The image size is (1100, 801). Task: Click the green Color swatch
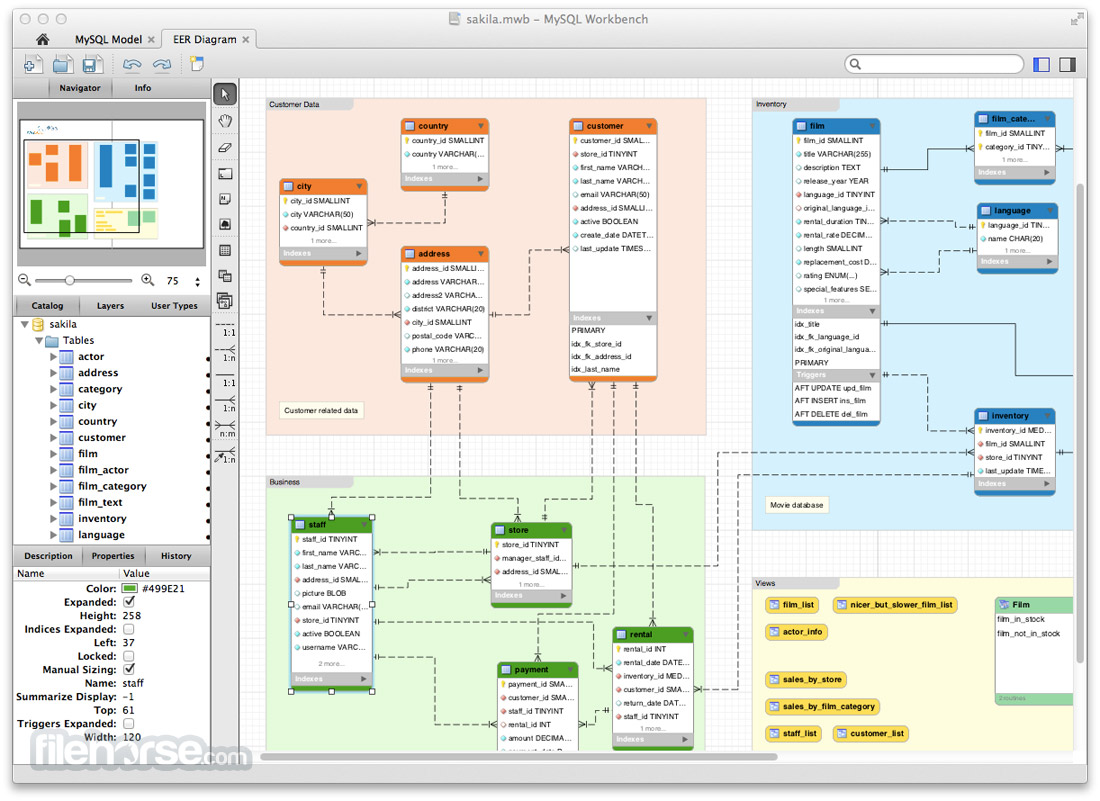click(129, 588)
